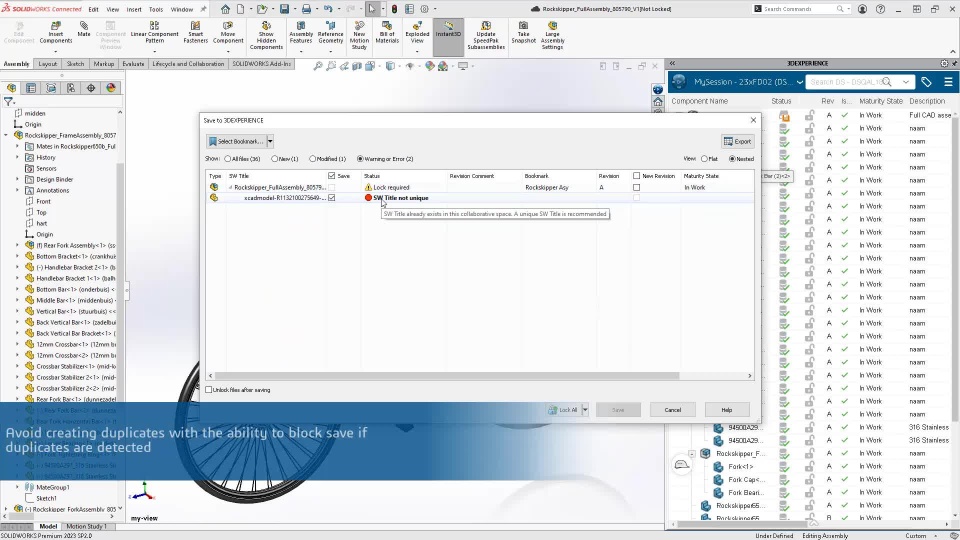The image size is (960, 540).
Task: Open the Tools menu
Action: coord(156,9)
